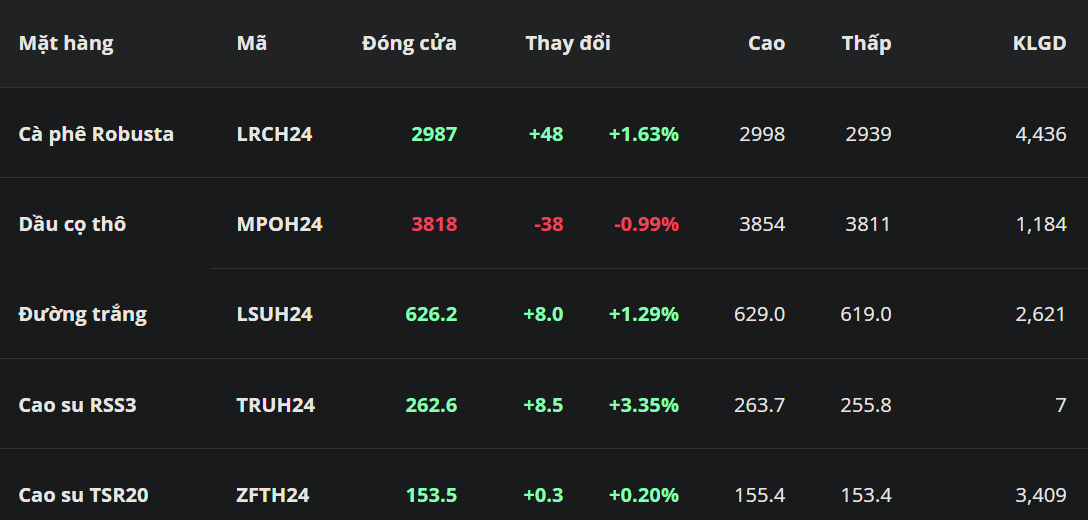The image size is (1088, 520).
Task: Open the LSUH24 contract code
Action: [274, 314]
